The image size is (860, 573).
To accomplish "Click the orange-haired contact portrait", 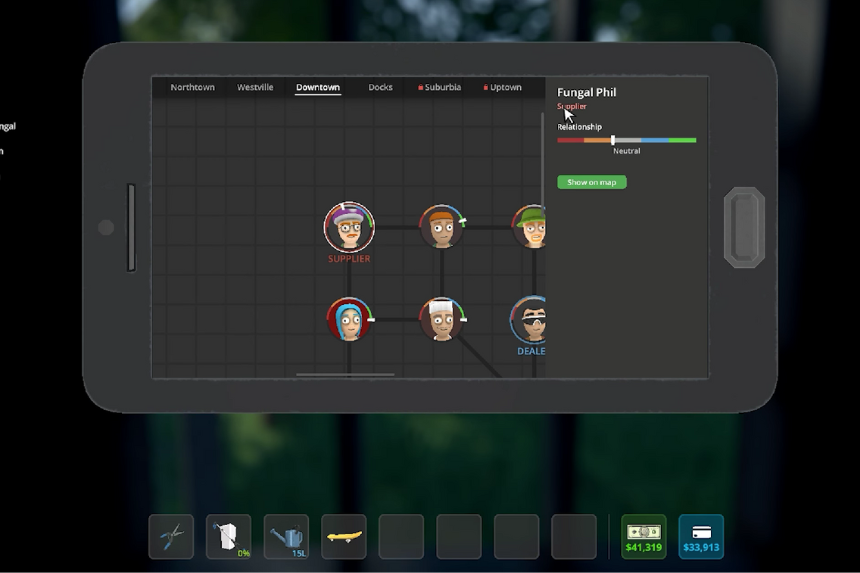I will [441, 227].
